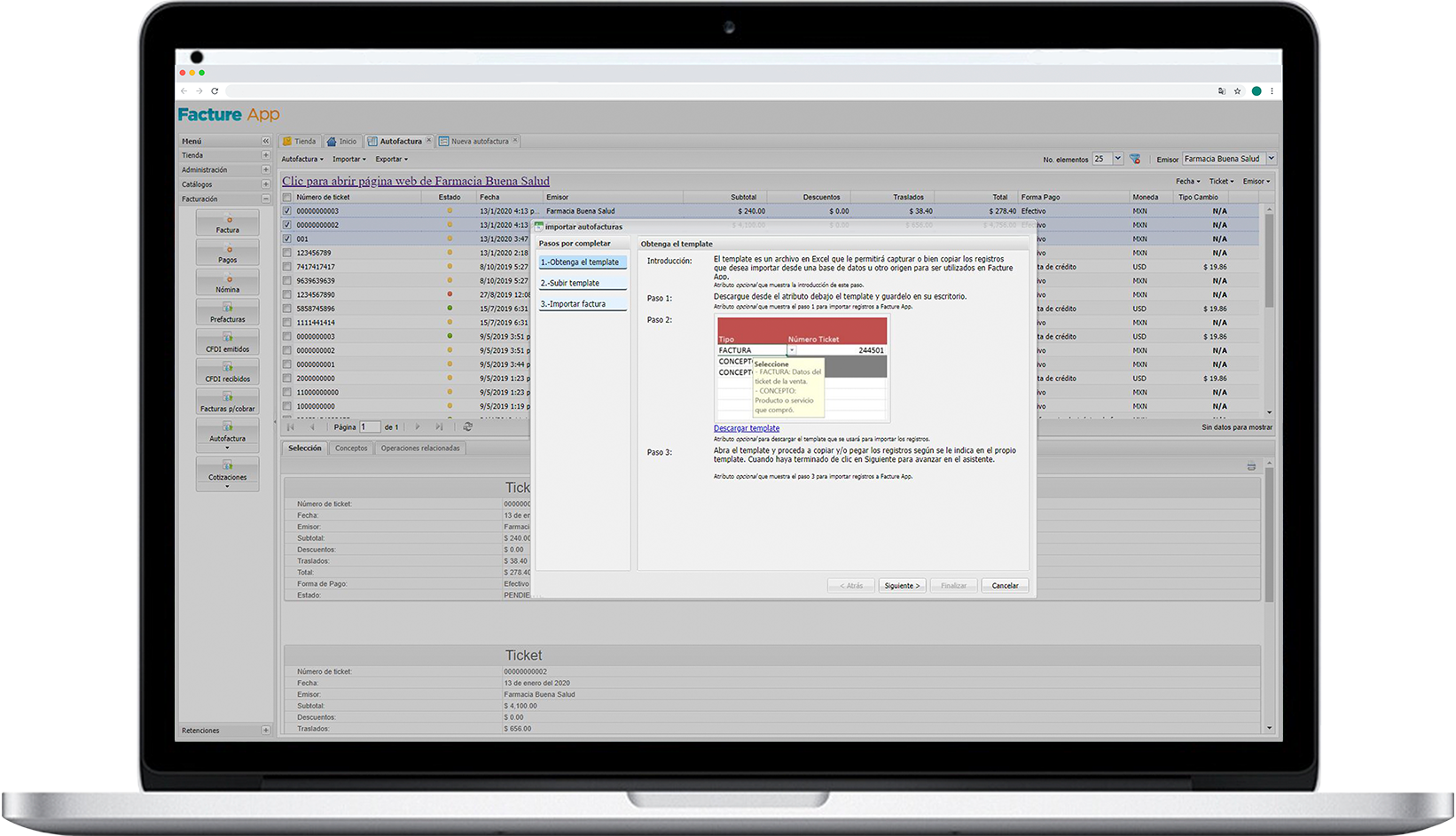Open the Prefacturas sidebar icon
Viewport: 1456px width, 836px height.
click(x=228, y=312)
